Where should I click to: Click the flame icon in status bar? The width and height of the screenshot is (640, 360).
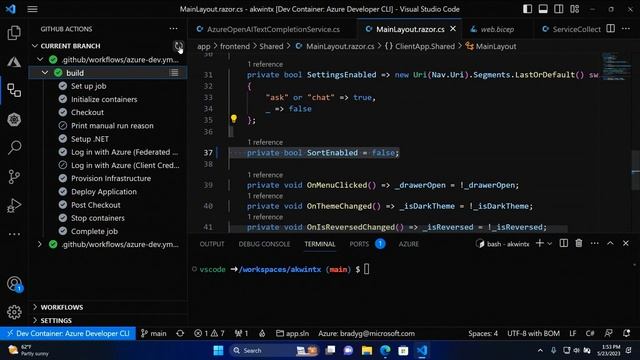click(262, 333)
